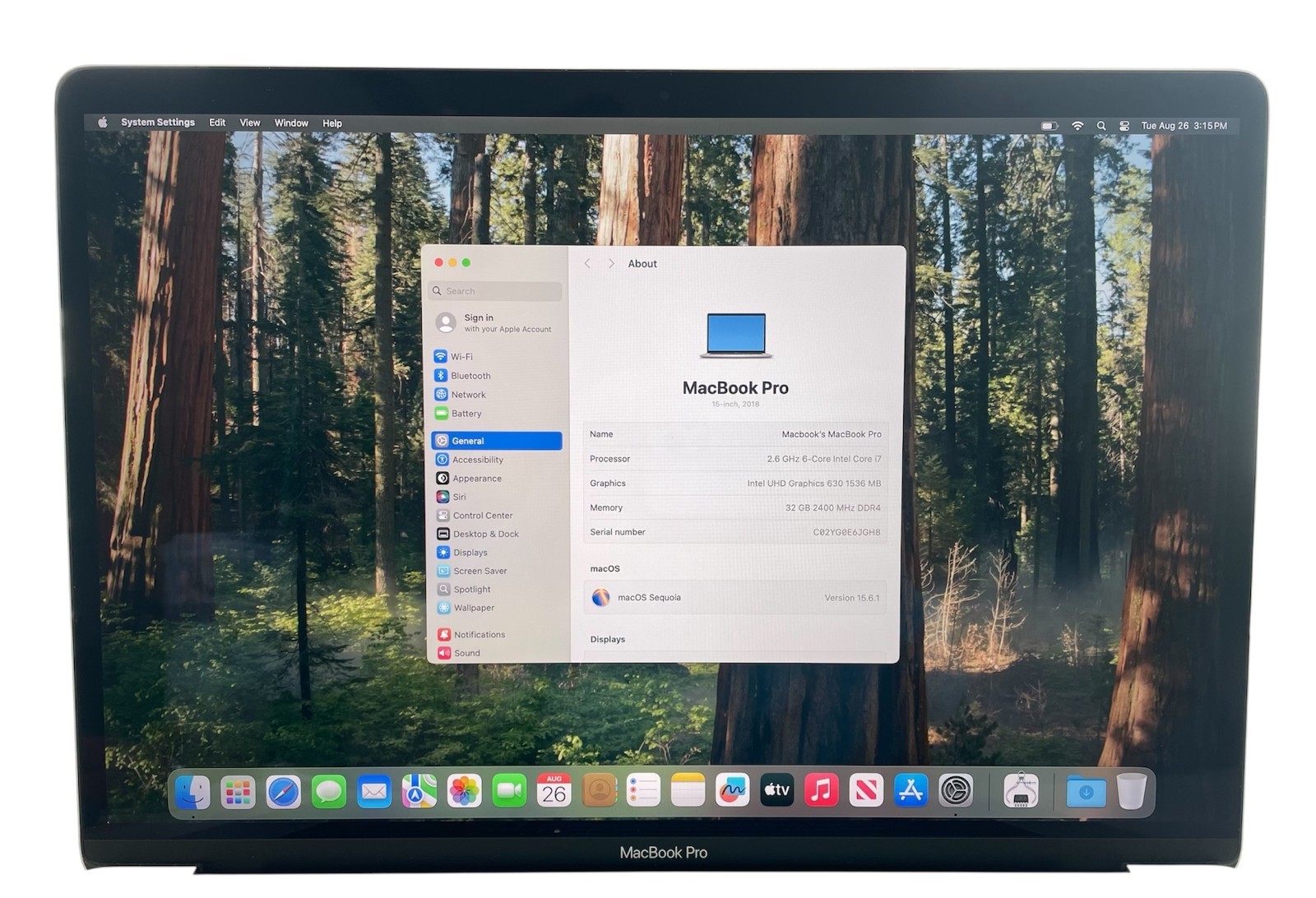Open Control Center in menu bar

click(x=1124, y=126)
